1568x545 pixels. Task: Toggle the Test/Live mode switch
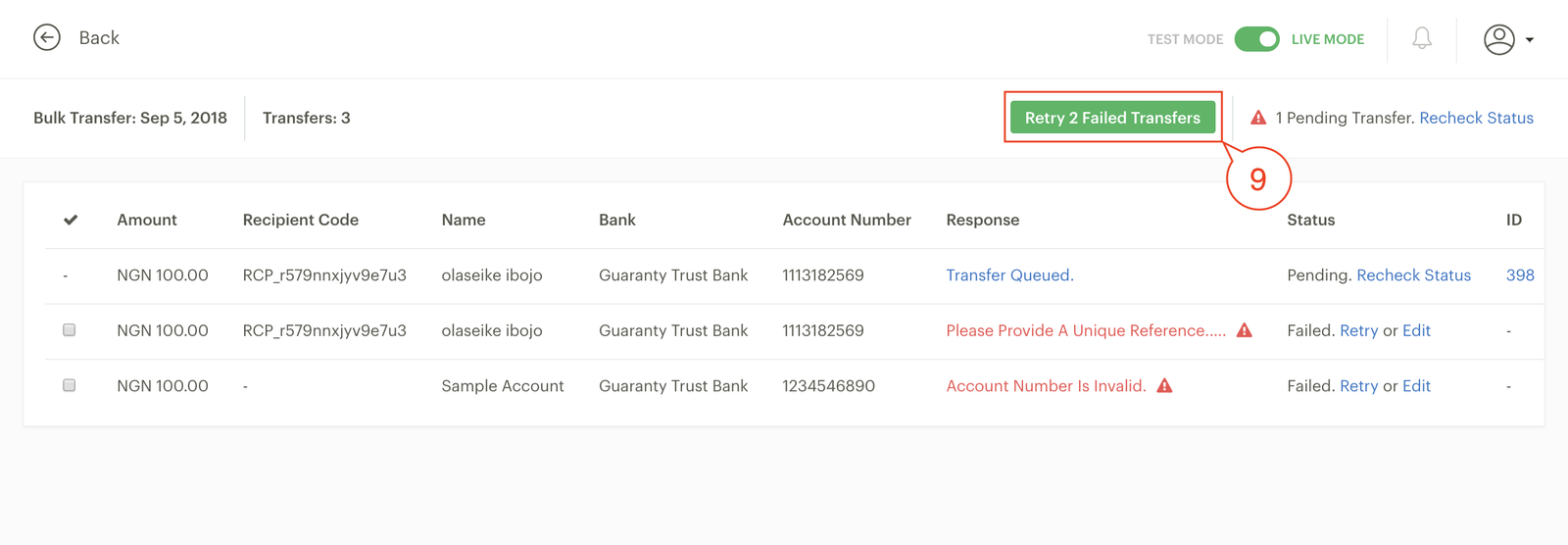[x=1256, y=39]
